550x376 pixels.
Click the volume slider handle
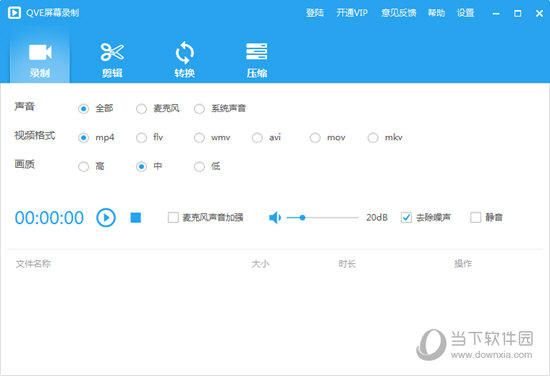pyautogui.click(x=302, y=218)
